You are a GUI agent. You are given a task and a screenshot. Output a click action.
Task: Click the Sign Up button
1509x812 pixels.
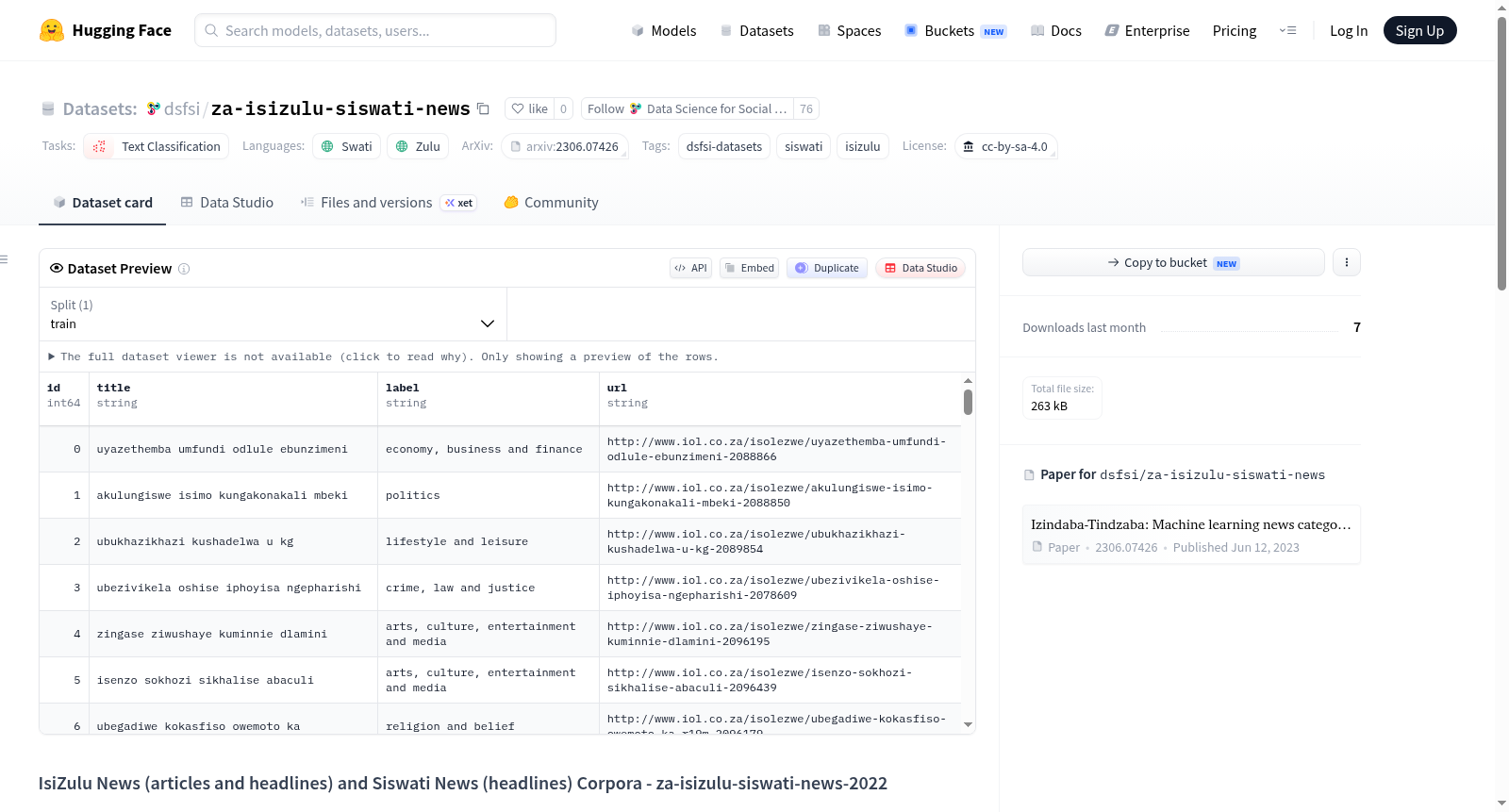click(x=1419, y=30)
